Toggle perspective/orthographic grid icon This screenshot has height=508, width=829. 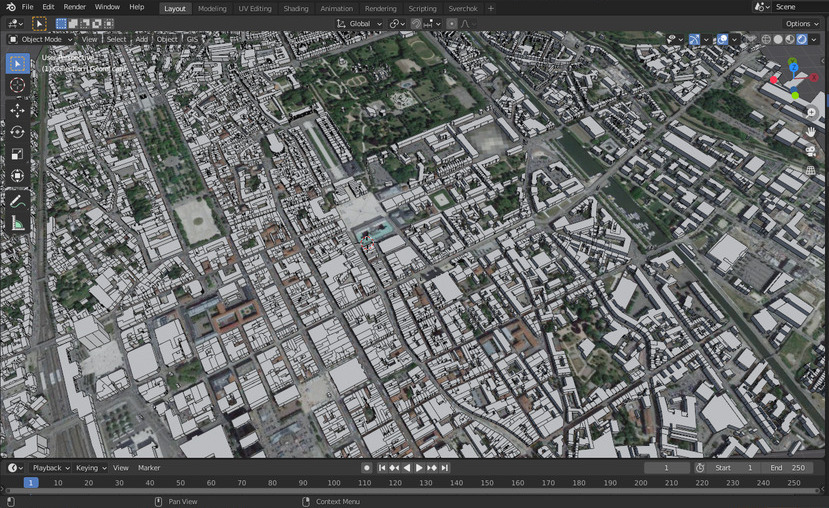coord(811,171)
